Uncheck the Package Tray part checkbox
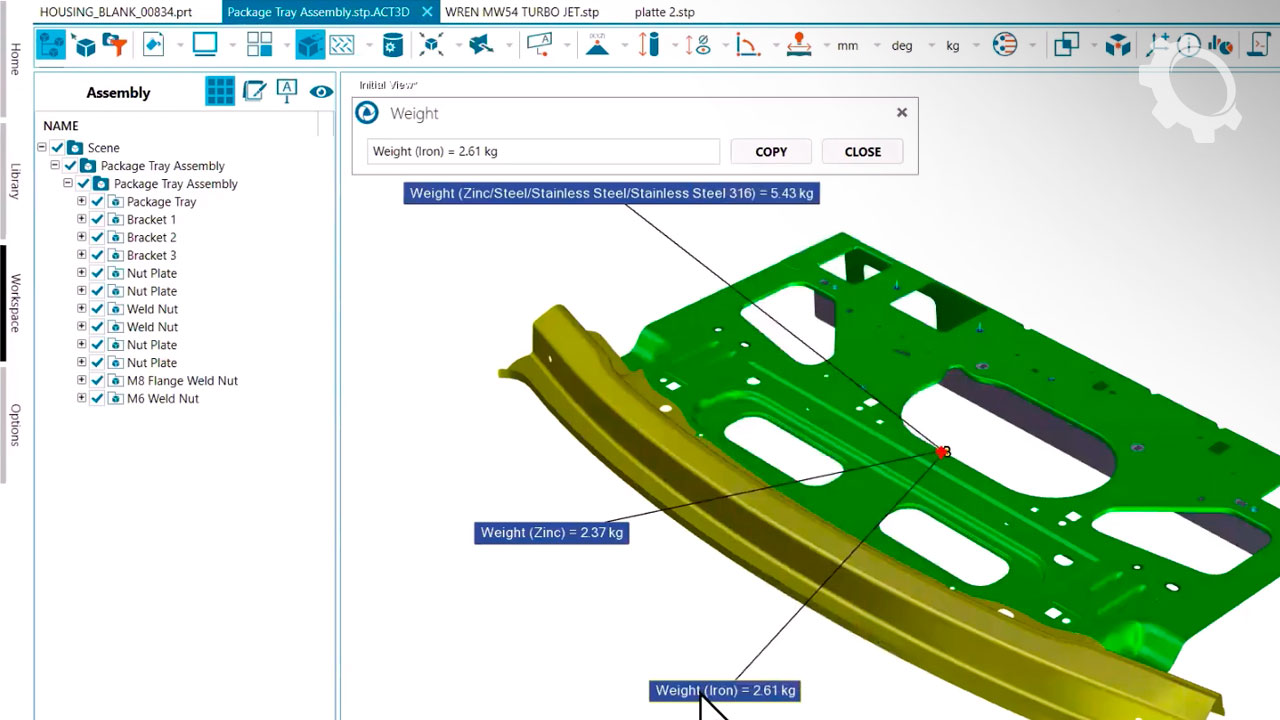 [x=97, y=202]
